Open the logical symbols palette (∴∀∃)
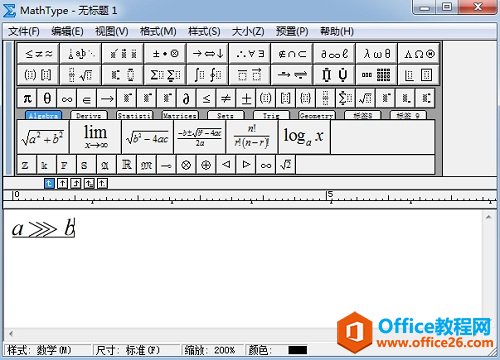 click(250, 53)
